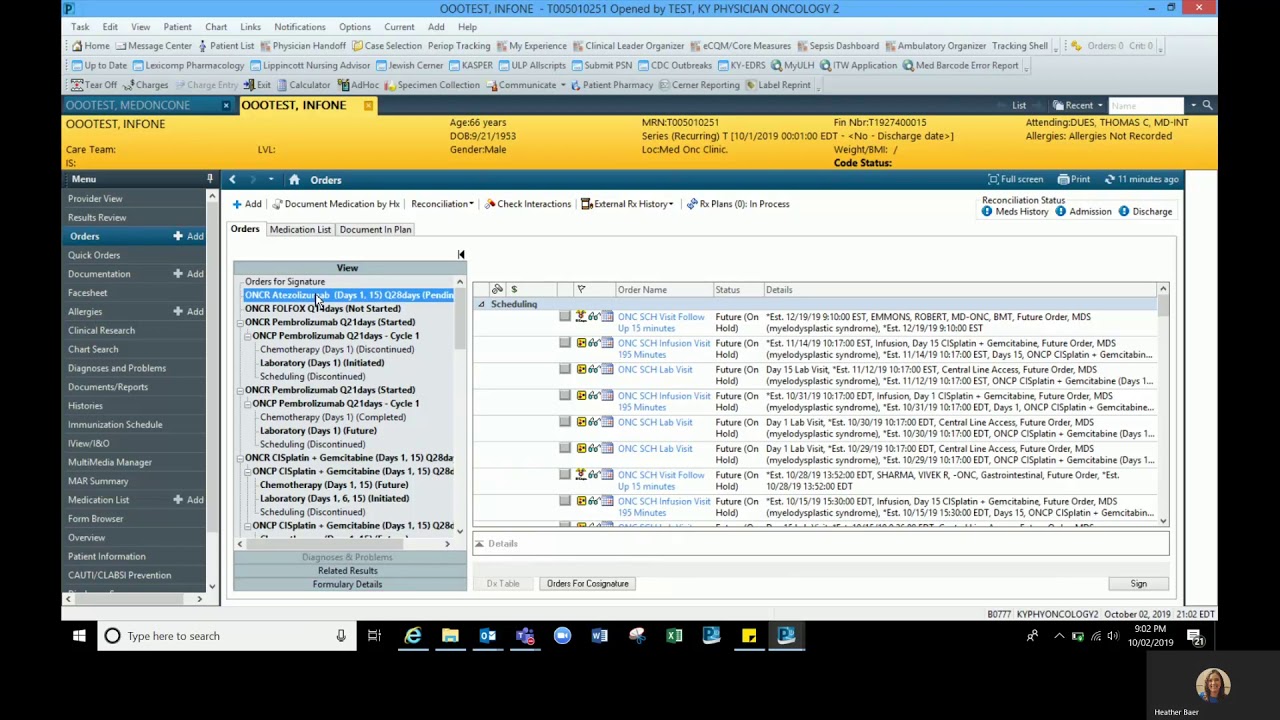Screen dimensions: 1280x720
Task: Check the 10/31/19 Infusion Visit order checkbox
Action: click(x=565, y=396)
